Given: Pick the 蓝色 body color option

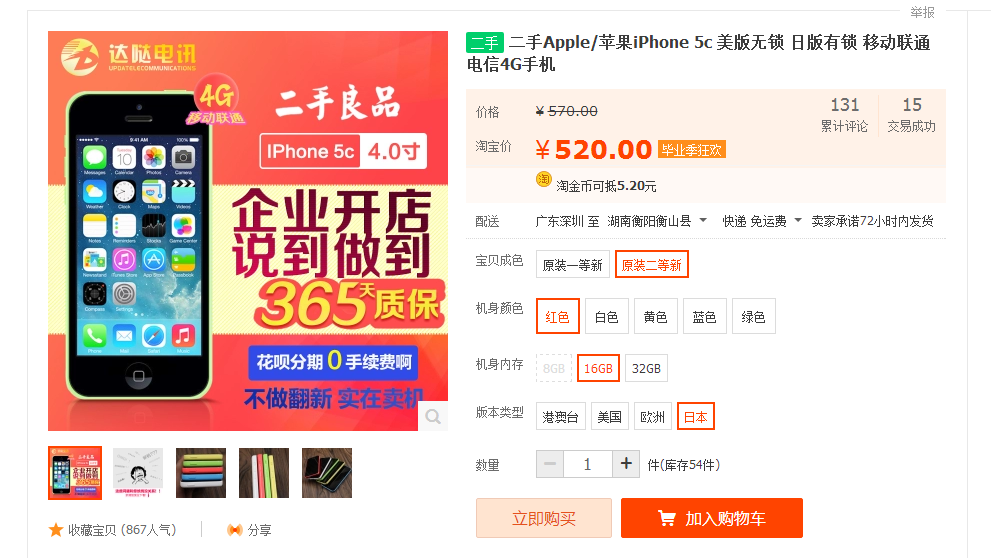Looking at the screenshot, I should pyautogui.click(x=704, y=316).
